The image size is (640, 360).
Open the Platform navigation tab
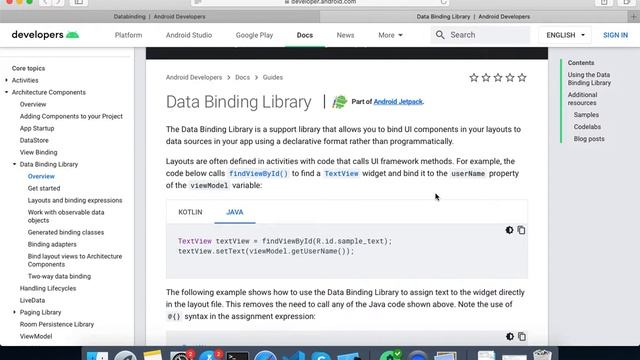click(x=129, y=35)
